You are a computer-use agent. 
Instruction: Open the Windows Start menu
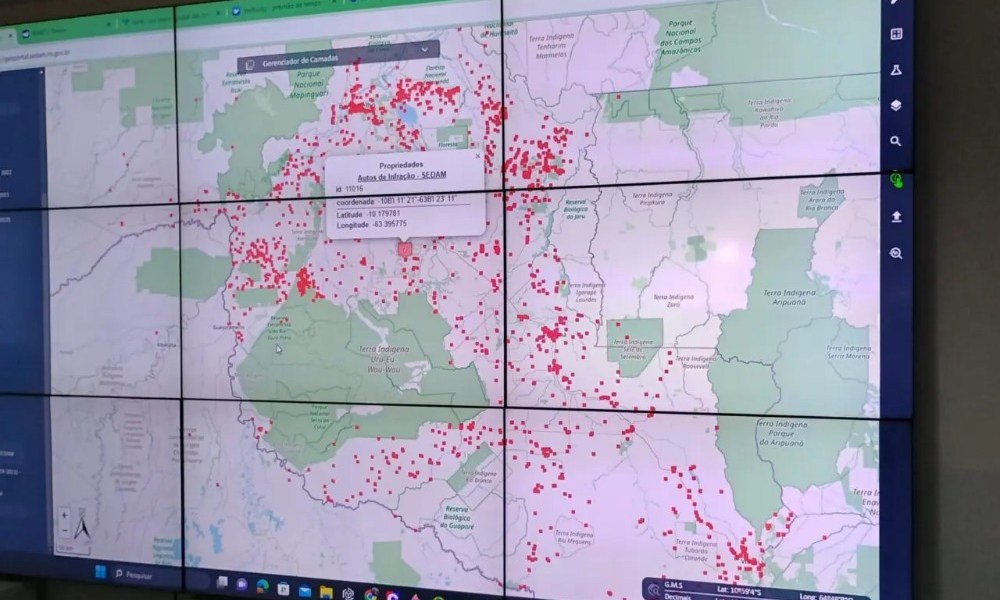100,571
